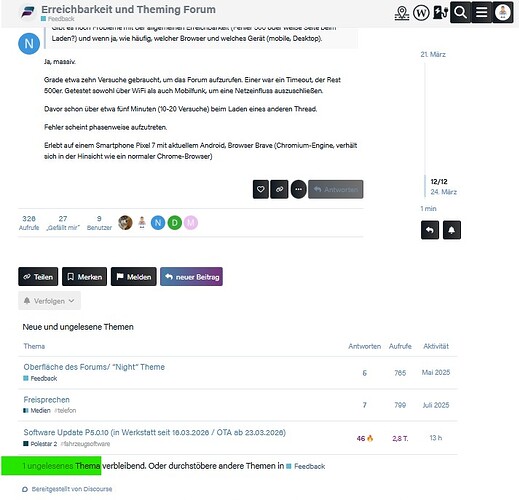The width and height of the screenshot is (519, 500).
Task: Open Bereitgestellt von Discourse link
Action: (x=67, y=489)
